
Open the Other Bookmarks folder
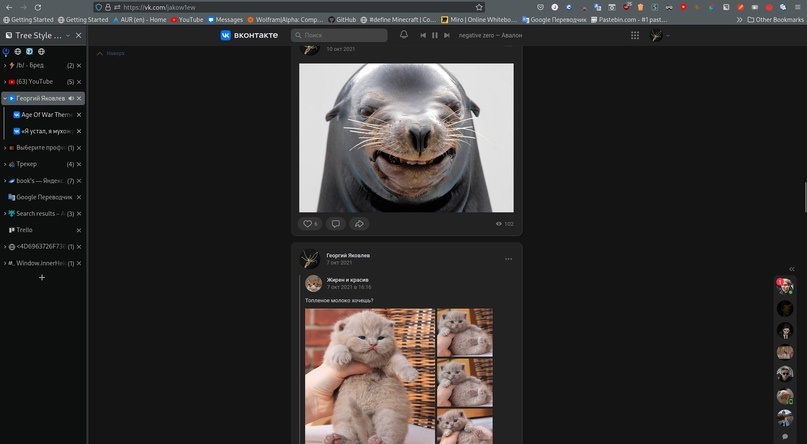[776, 20]
